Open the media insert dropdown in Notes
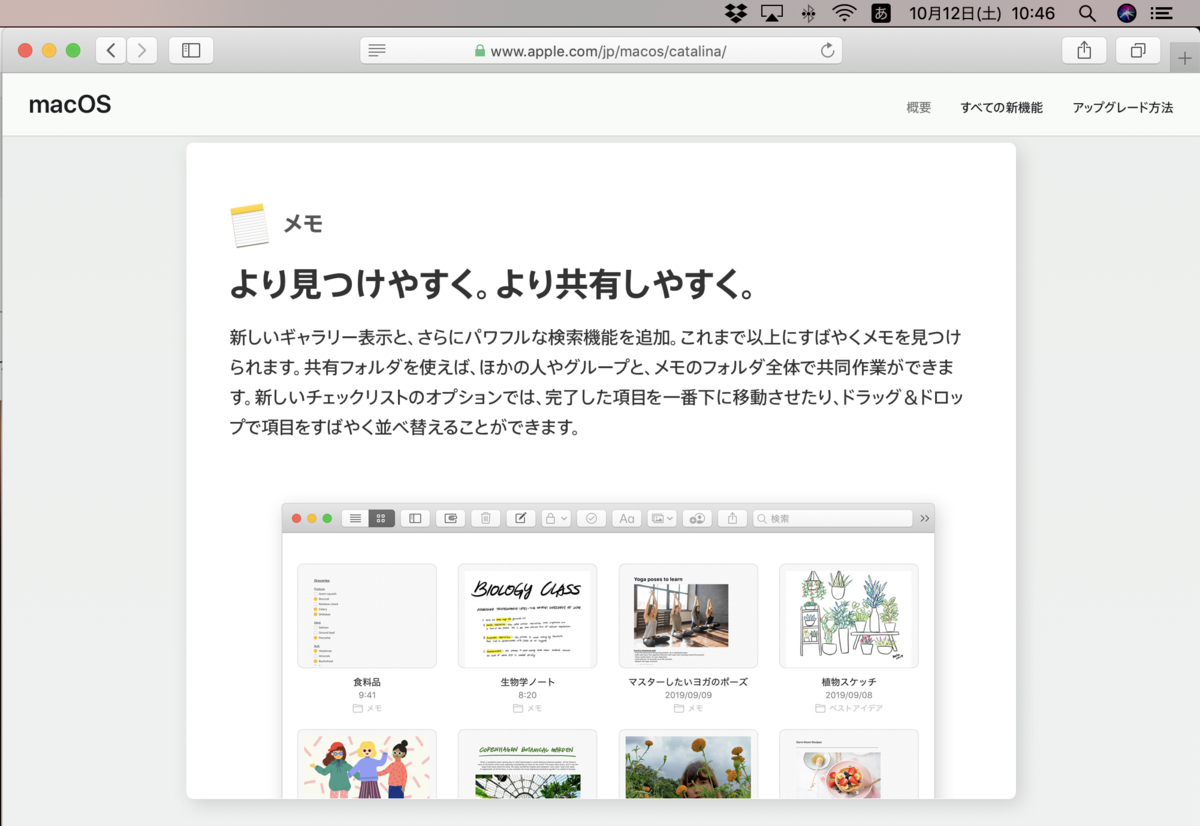The height and width of the screenshot is (826, 1200). [x=661, y=518]
